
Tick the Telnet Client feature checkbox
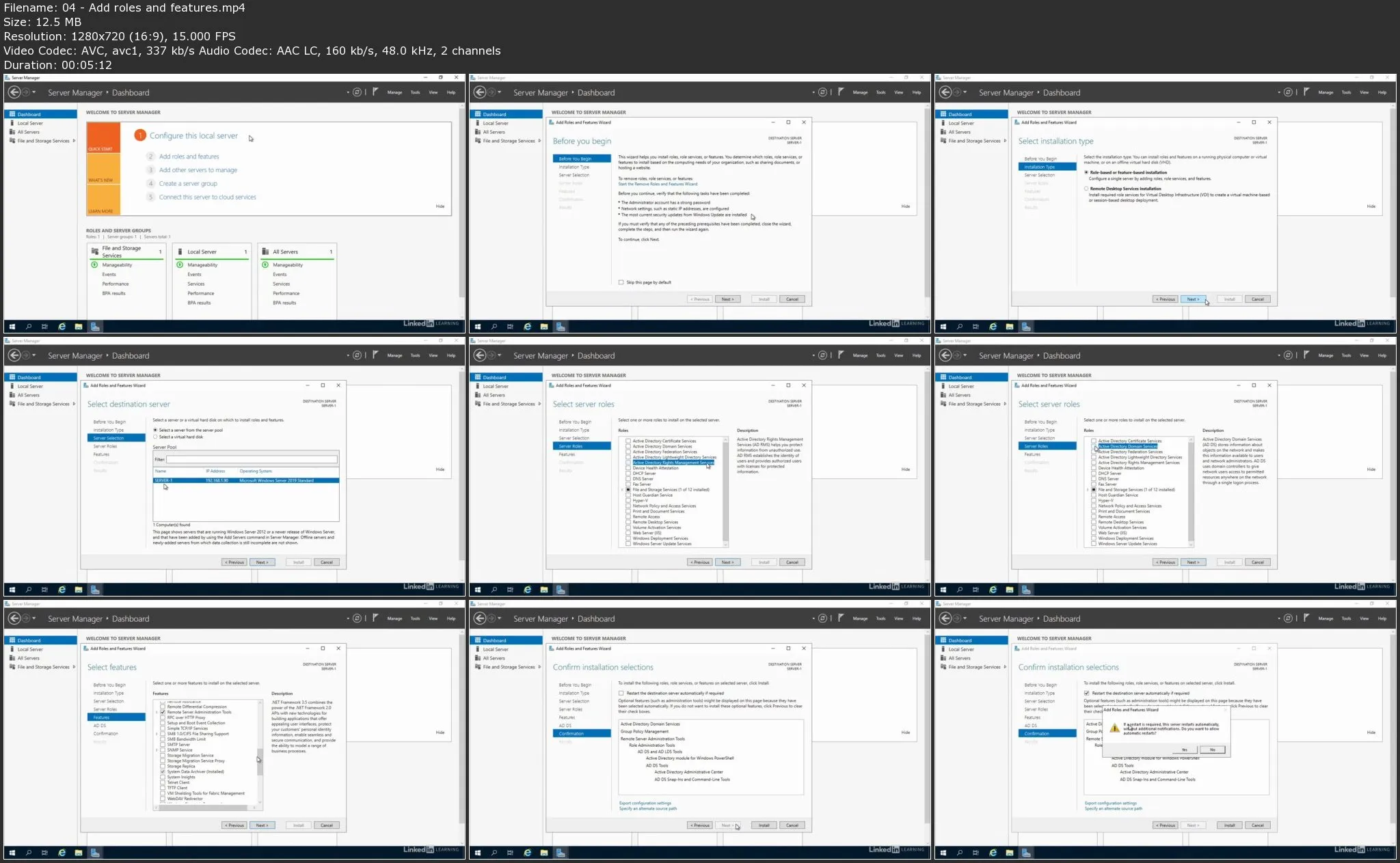coord(163,782)
